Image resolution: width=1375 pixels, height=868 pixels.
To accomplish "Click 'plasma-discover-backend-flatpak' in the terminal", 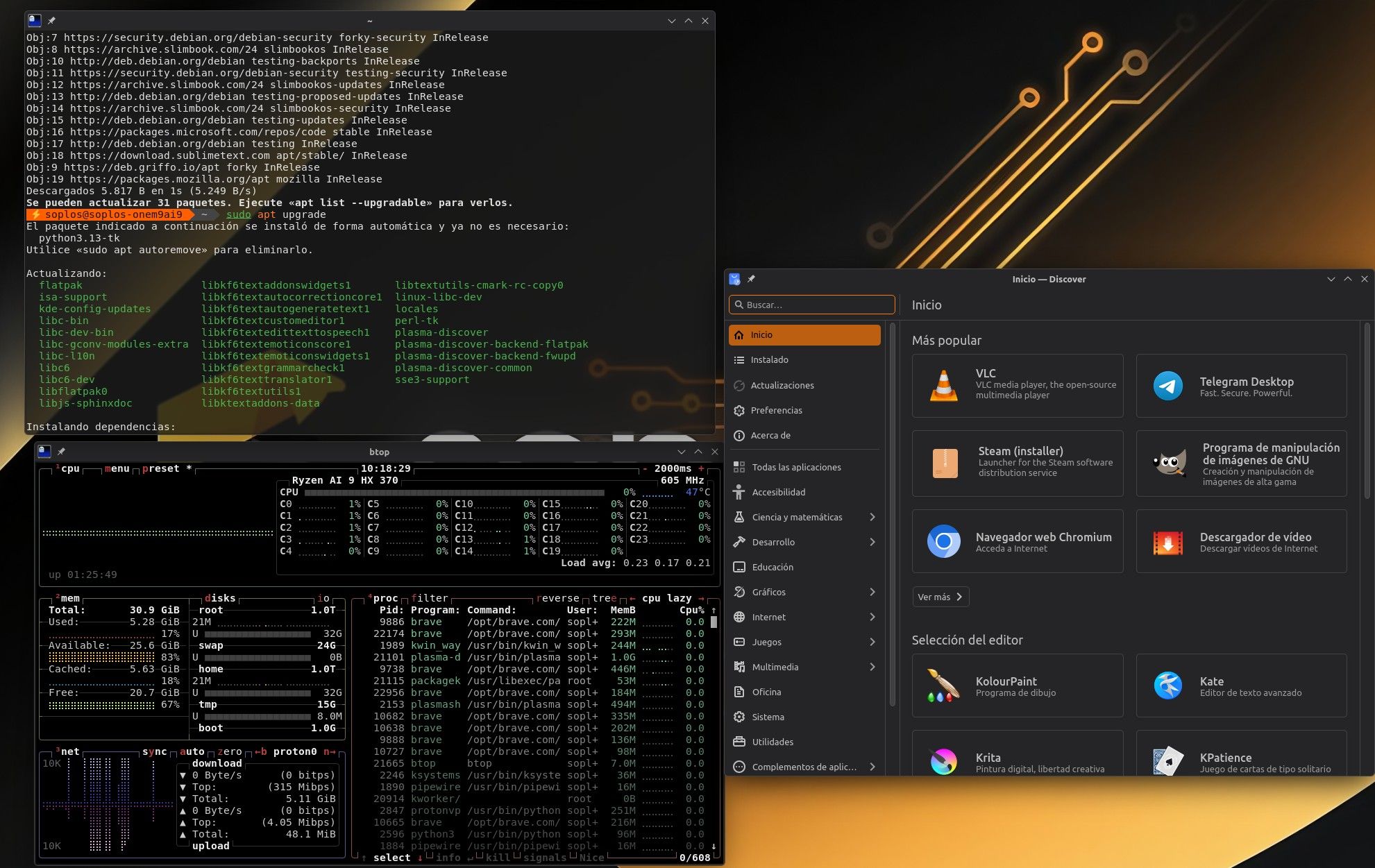I will pyautogui.click(x=491, y=344).
